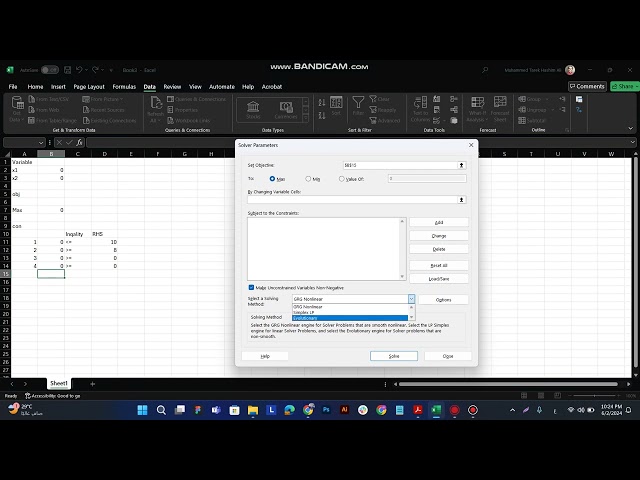The height and width of the screenshot is (480, 640).
Task: Select the Value Of radio button
Action: (342, 179)
